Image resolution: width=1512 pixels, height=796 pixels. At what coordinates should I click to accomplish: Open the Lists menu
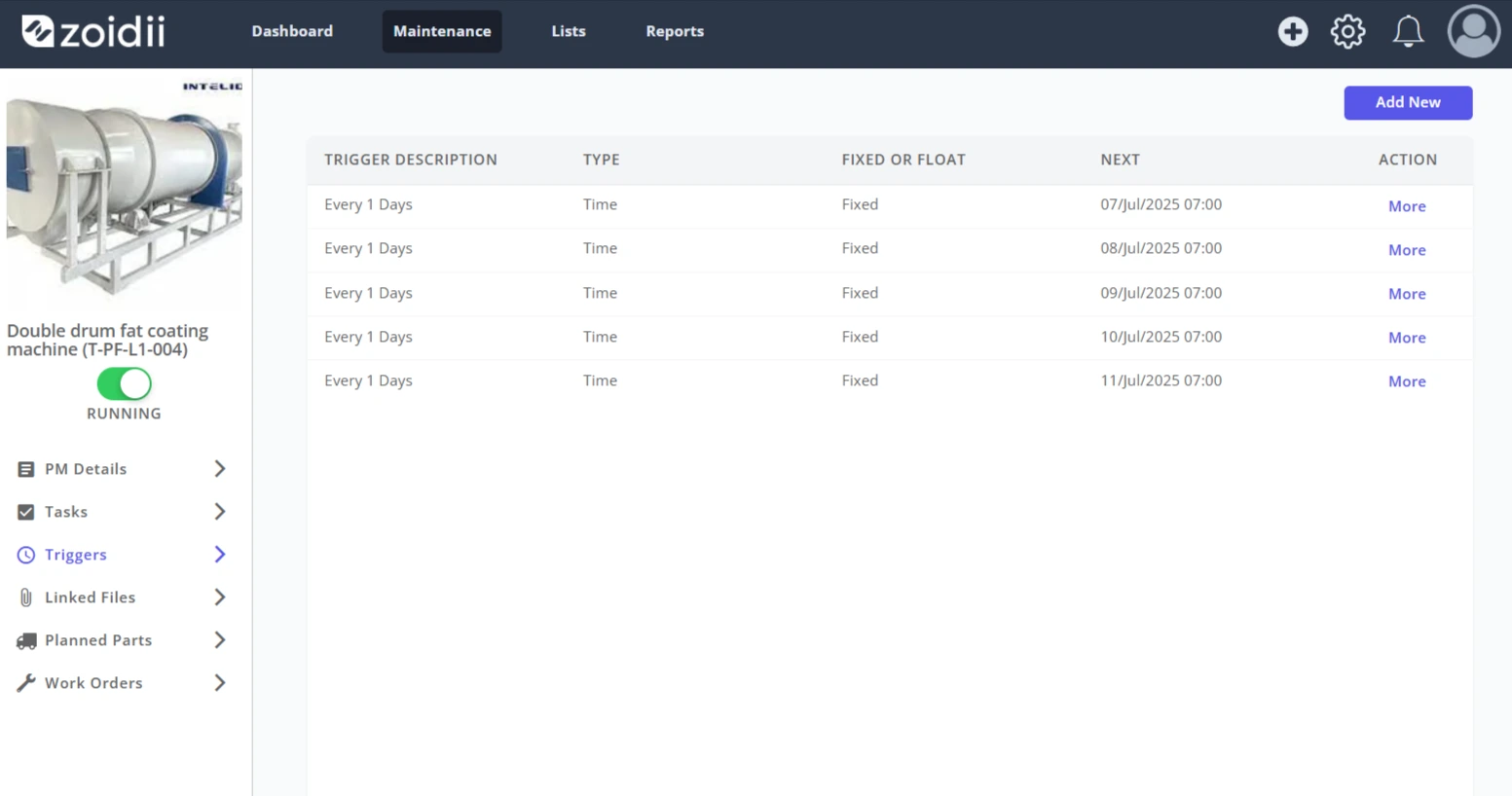tap(569, 31)
